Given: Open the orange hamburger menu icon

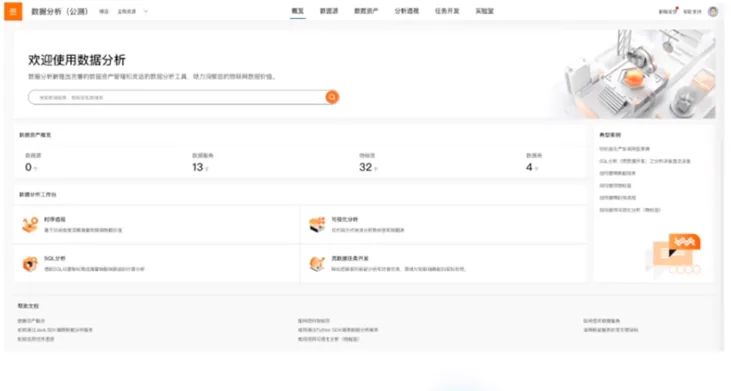Looking at the screenshot, I should 13,11.
